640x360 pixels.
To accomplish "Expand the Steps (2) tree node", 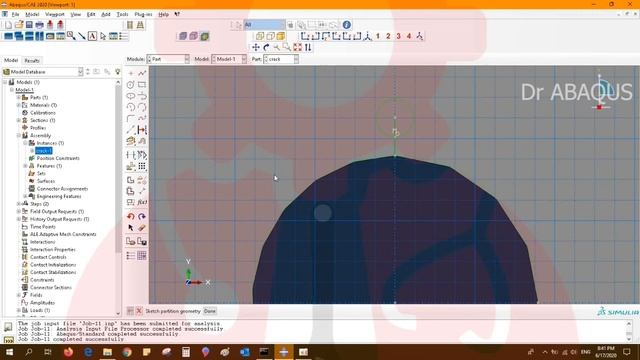I will 18,204.
